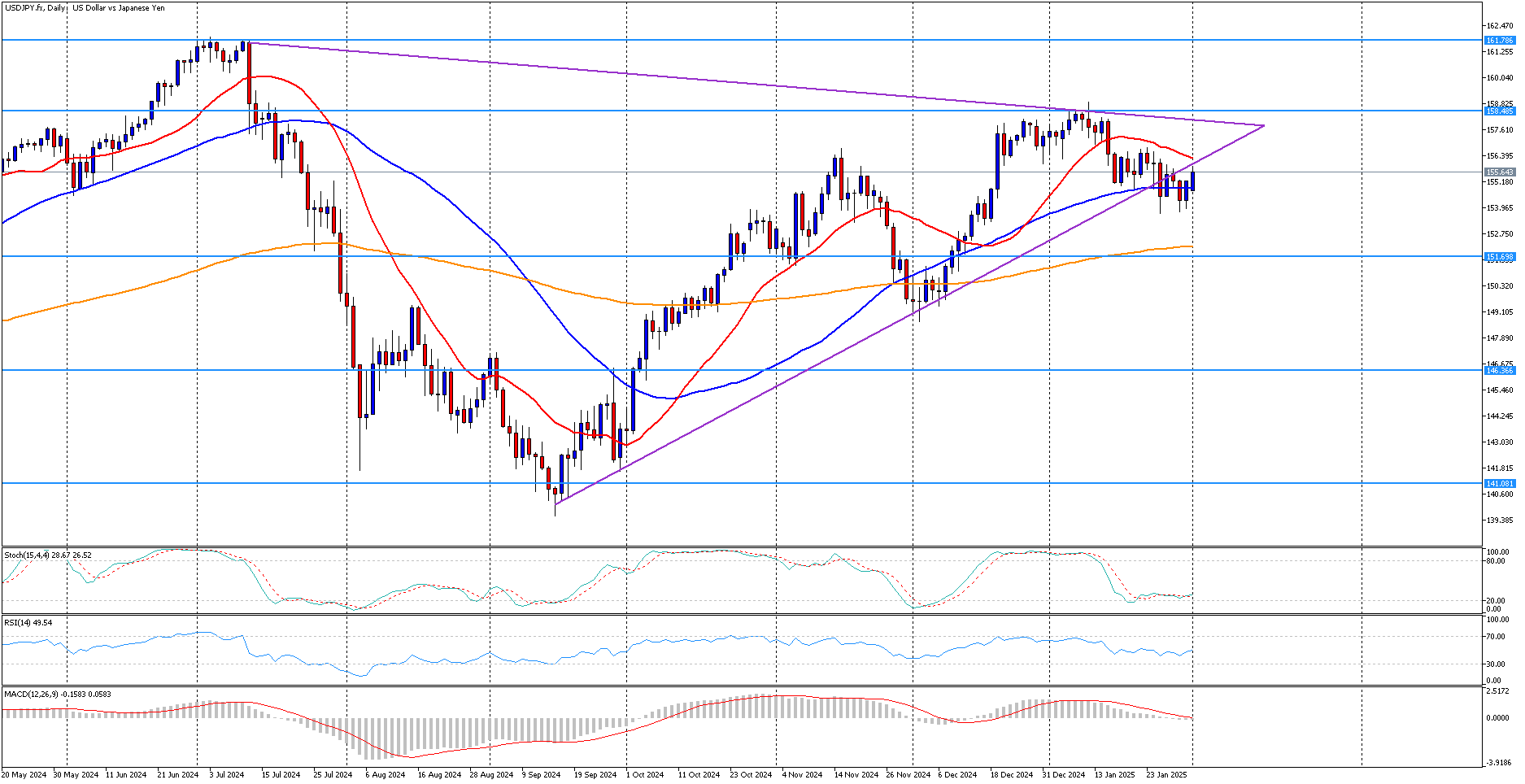Select the 161.786 horizontal level price tag
Viewport: 1525px width, 784px height.
tap(1499, 40)
